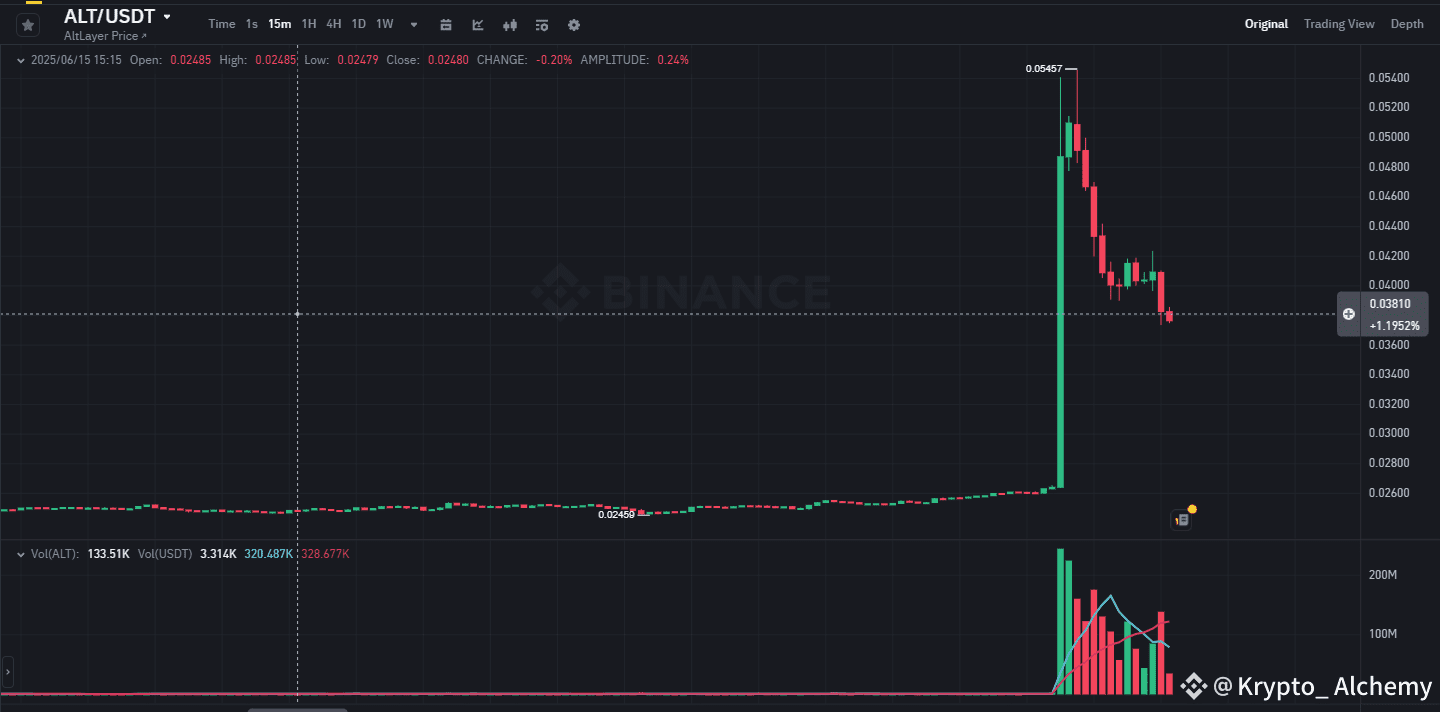
Task: Switch chart interval to 1H
Action: pyautogui.click(x=309, y=24)
